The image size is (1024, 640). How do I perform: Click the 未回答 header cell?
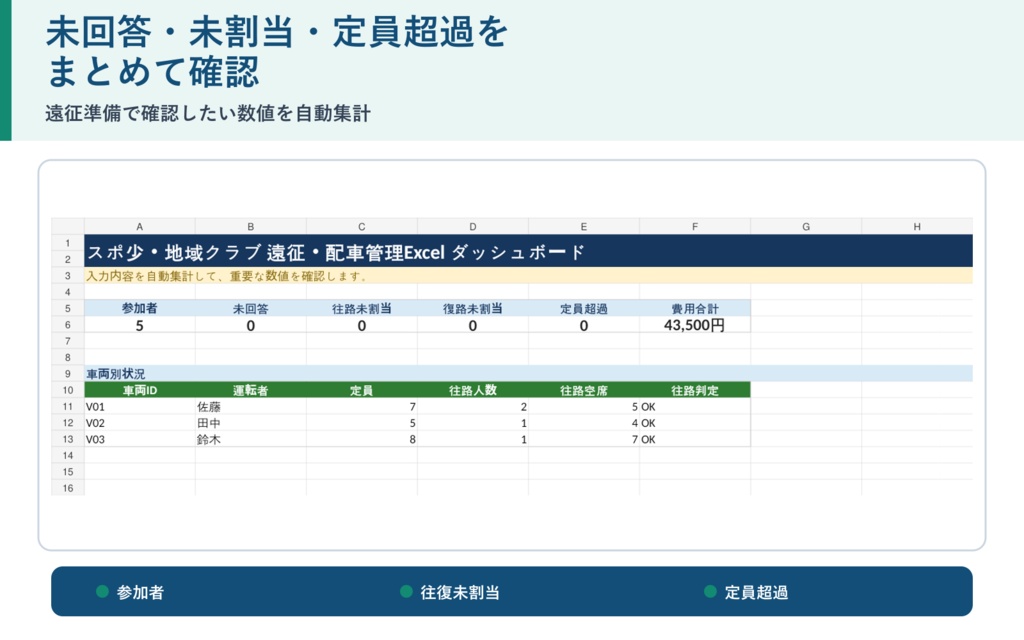[251, 308]
